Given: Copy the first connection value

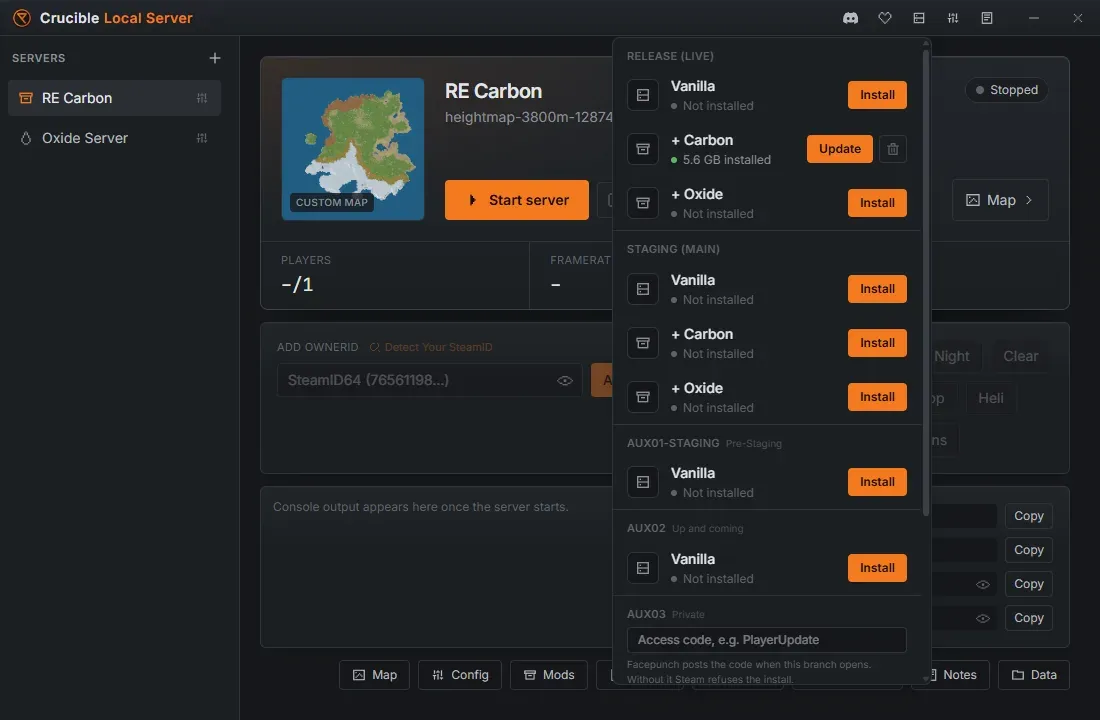Looking at the screenshot, I should (x=1028, y=516).
